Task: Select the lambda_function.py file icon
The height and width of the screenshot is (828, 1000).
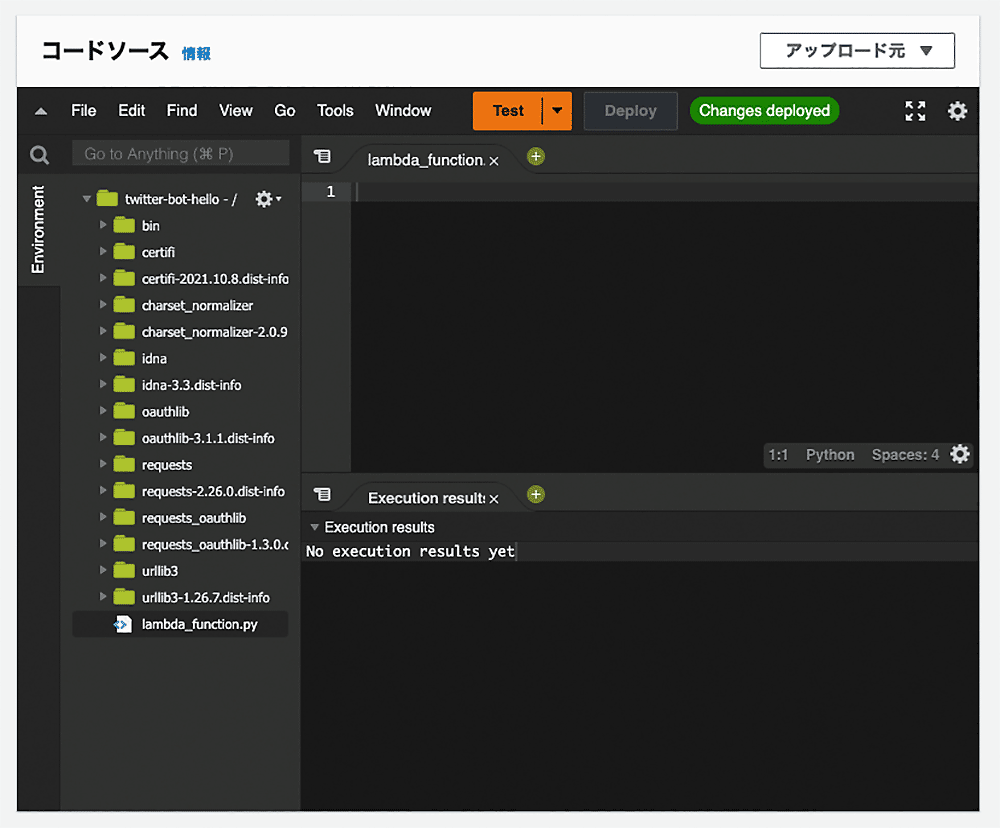Action: pos(122,625)
